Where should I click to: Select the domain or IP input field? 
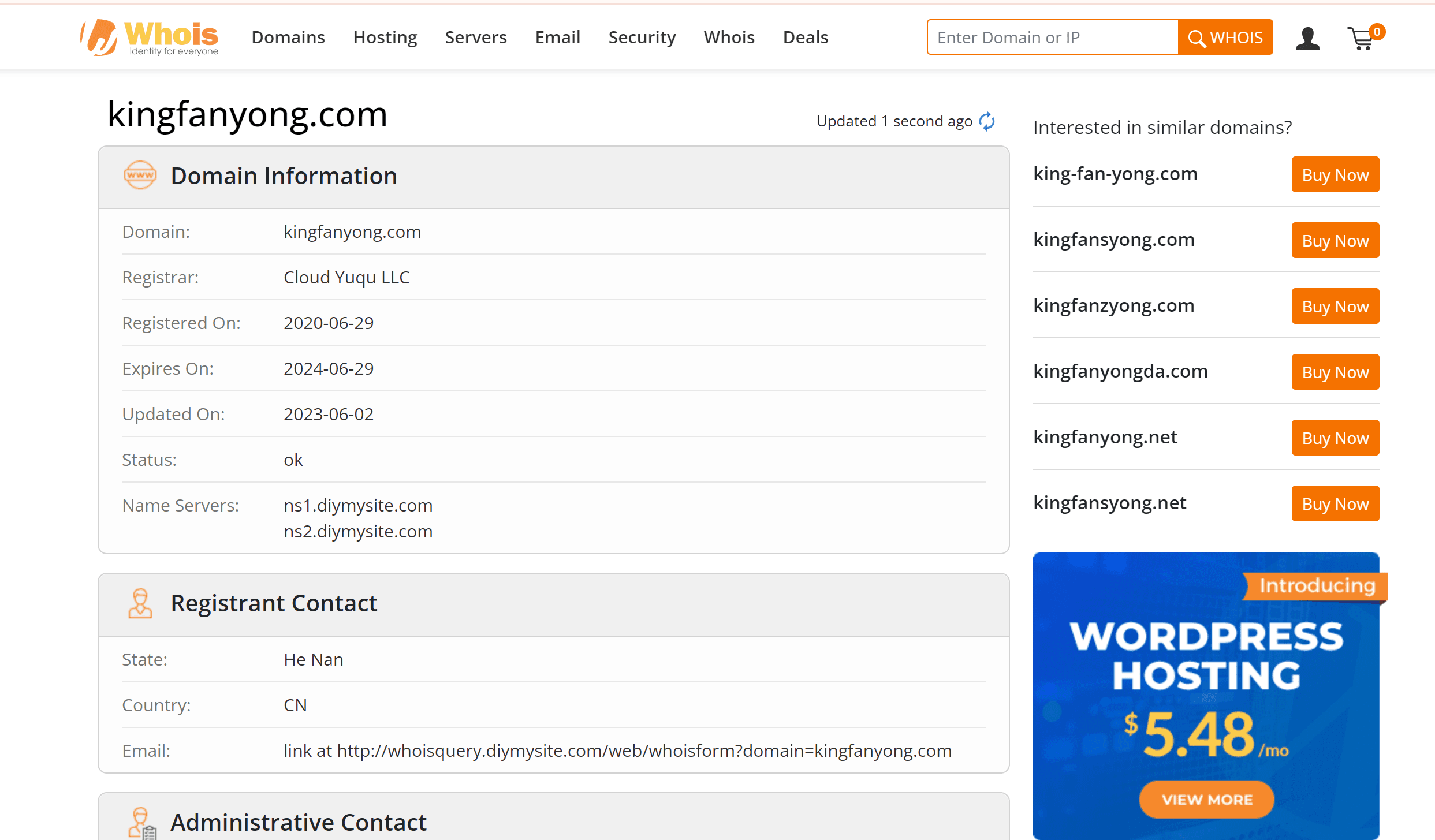point(1053,37)
